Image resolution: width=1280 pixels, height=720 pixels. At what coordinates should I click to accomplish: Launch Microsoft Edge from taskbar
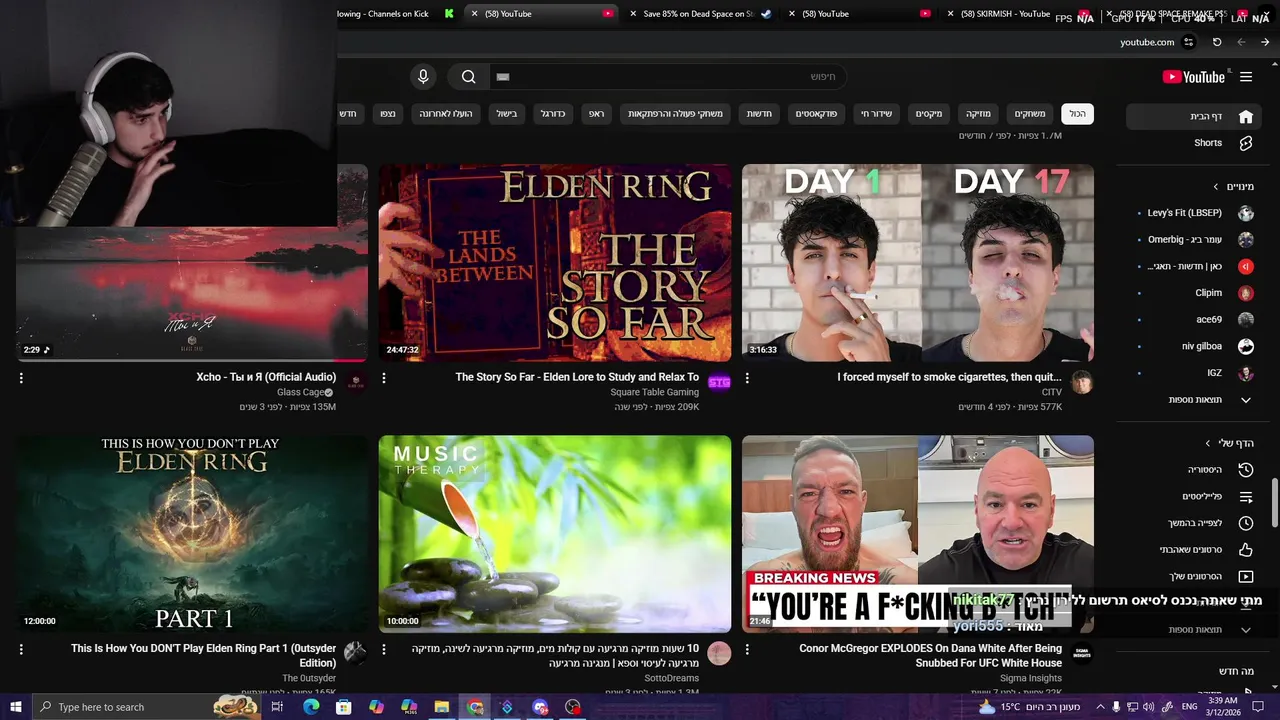pos(311,707)
